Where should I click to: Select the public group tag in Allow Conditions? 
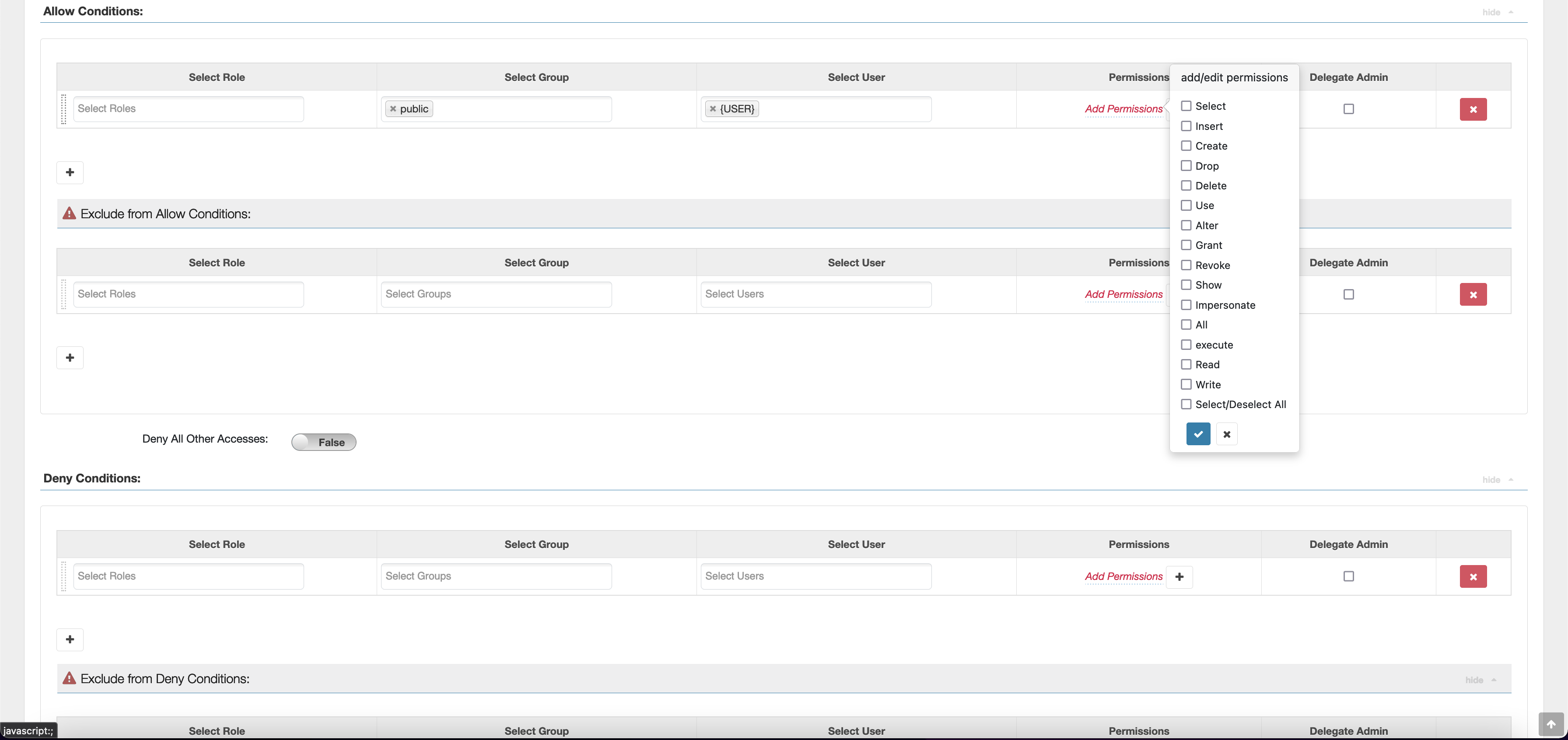click(x=413, y=108)
